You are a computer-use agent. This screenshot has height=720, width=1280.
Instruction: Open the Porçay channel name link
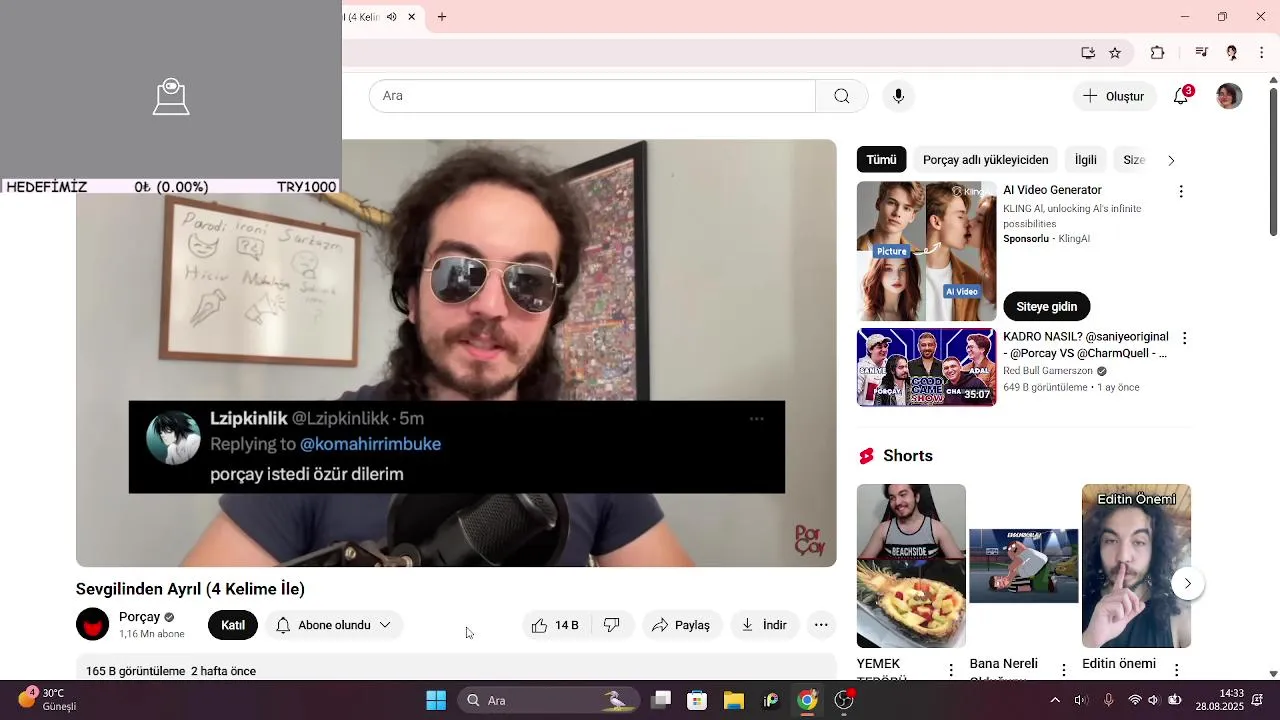click(139, 617)
